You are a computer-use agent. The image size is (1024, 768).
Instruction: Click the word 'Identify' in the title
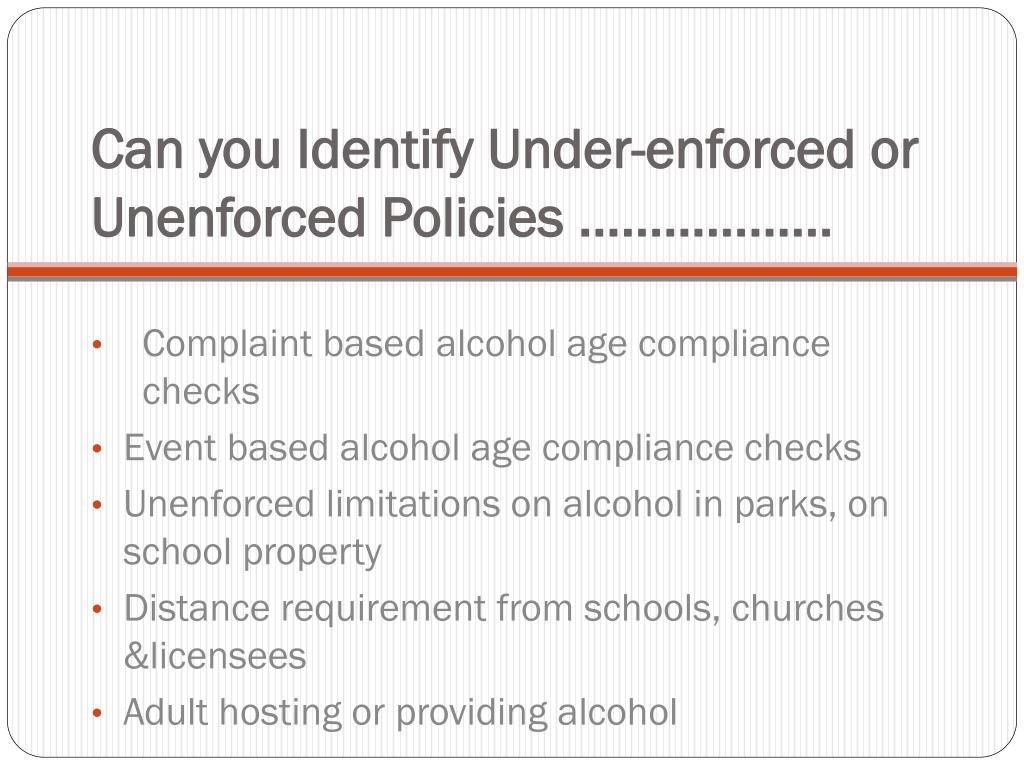click(385, 152)
